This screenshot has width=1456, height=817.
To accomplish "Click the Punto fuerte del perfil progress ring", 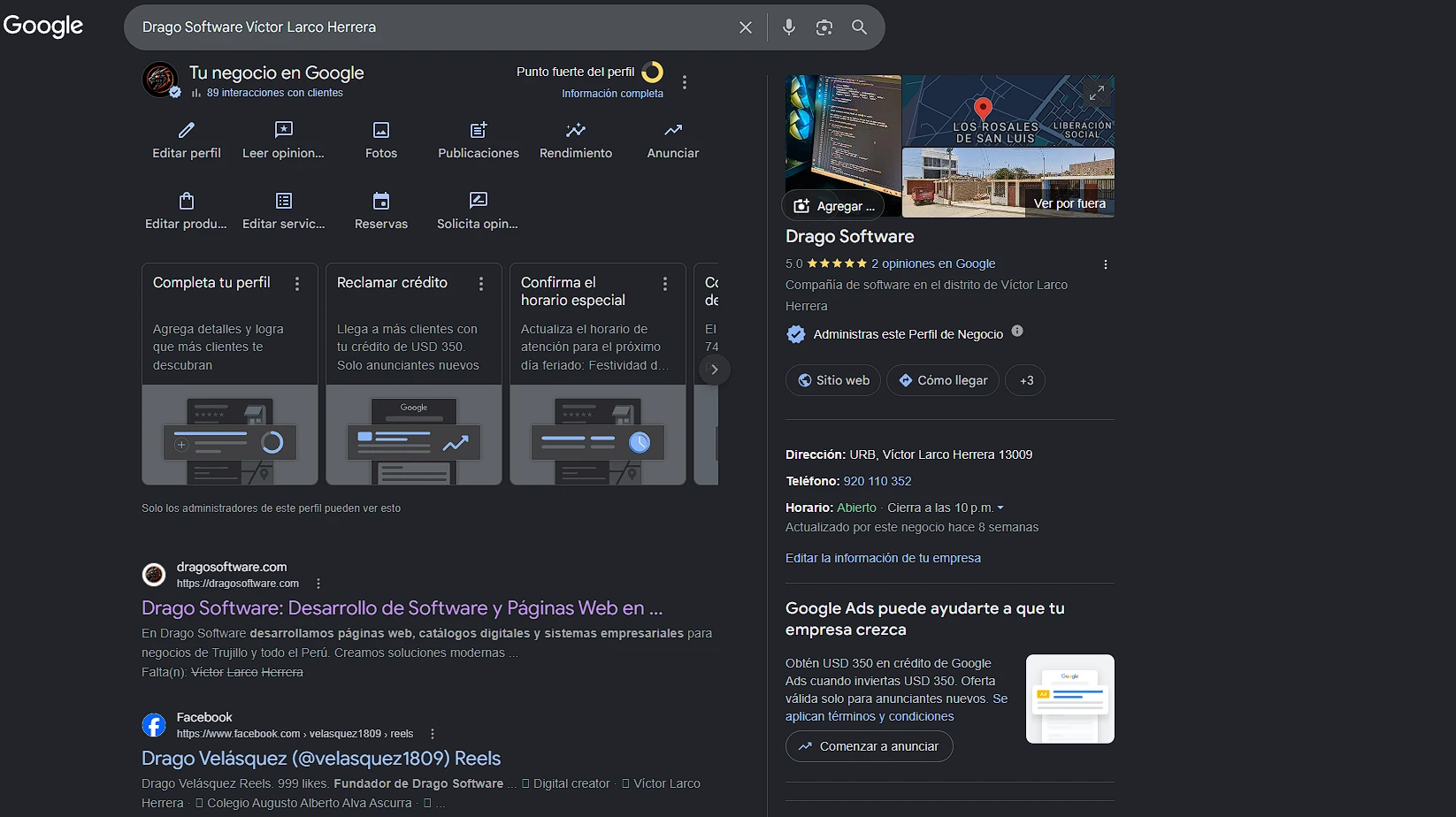I will coord(653,73).
